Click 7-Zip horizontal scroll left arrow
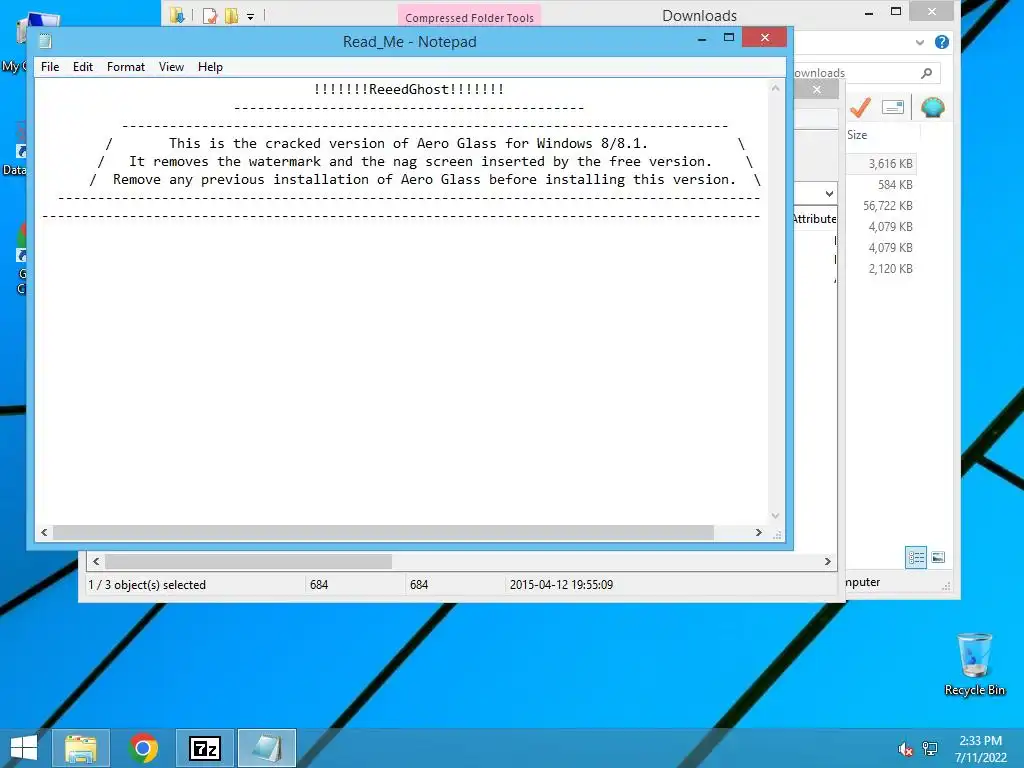The image size is (1024, 768). [96, 561]
